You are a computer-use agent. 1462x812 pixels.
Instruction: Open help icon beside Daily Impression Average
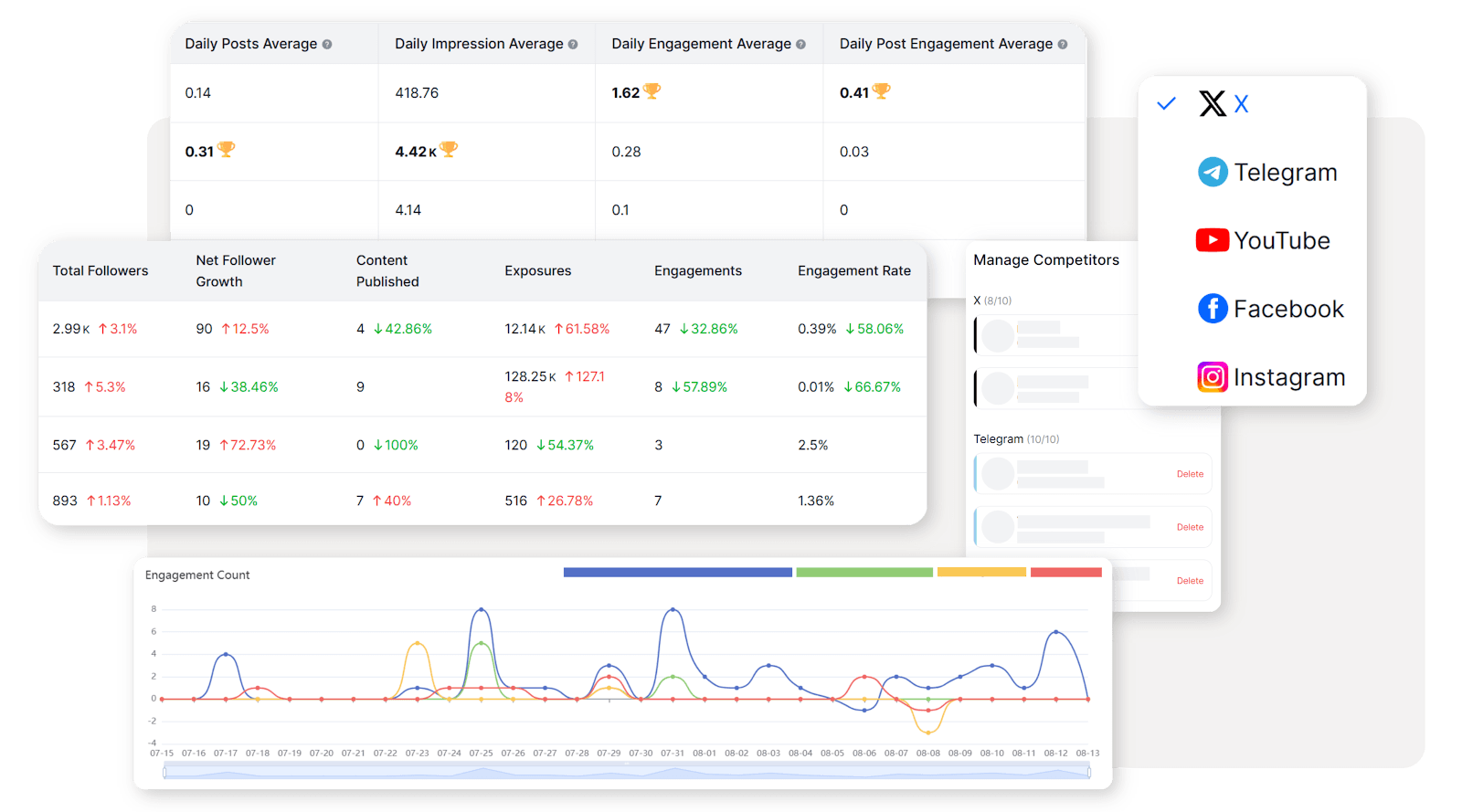(573, 45)
